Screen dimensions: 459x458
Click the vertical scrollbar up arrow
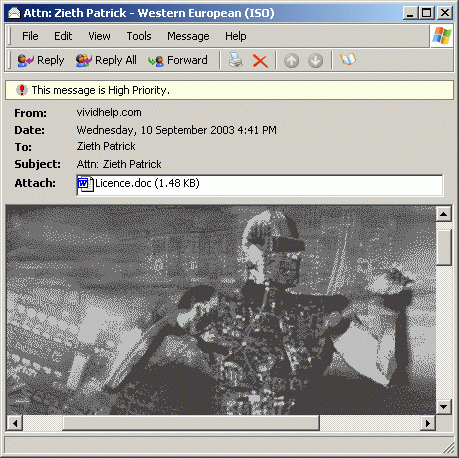point(443,214)
